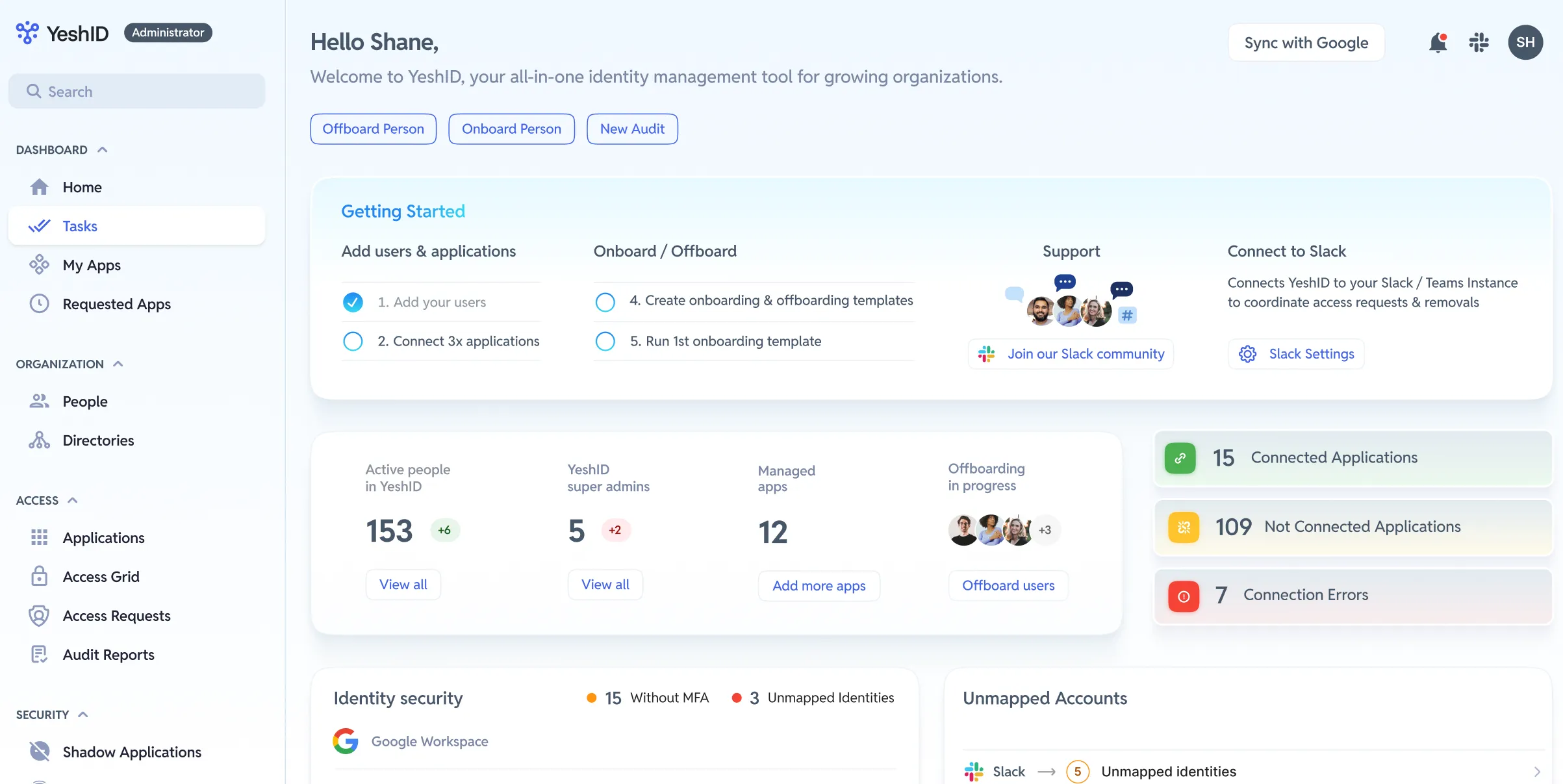Click the SH user avatar
The width and height of the screenshot is (1563, 784).
(x=1525, y=43)
